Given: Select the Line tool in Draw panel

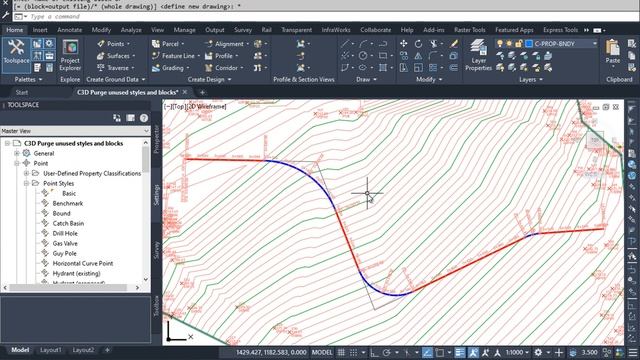Looking at the screenshot, I should [x=345, y=44].
